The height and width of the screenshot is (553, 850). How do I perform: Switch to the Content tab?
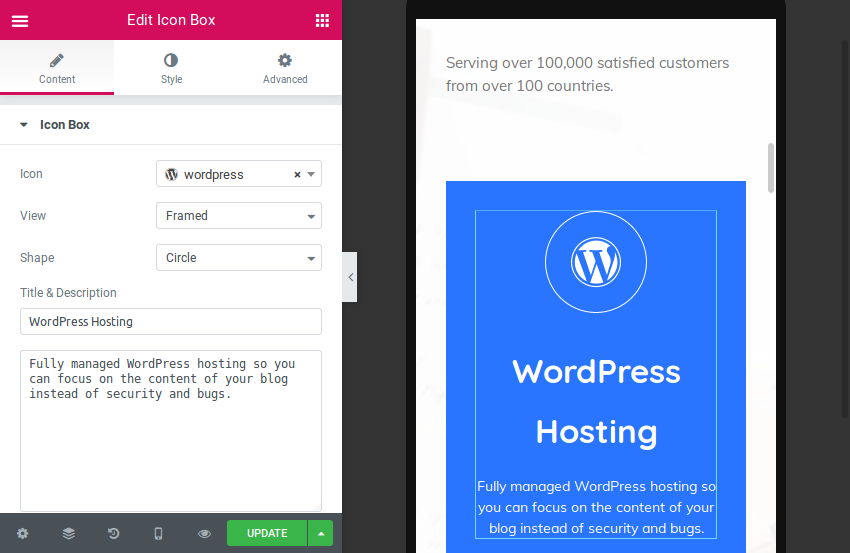click(x=57, y=68)
